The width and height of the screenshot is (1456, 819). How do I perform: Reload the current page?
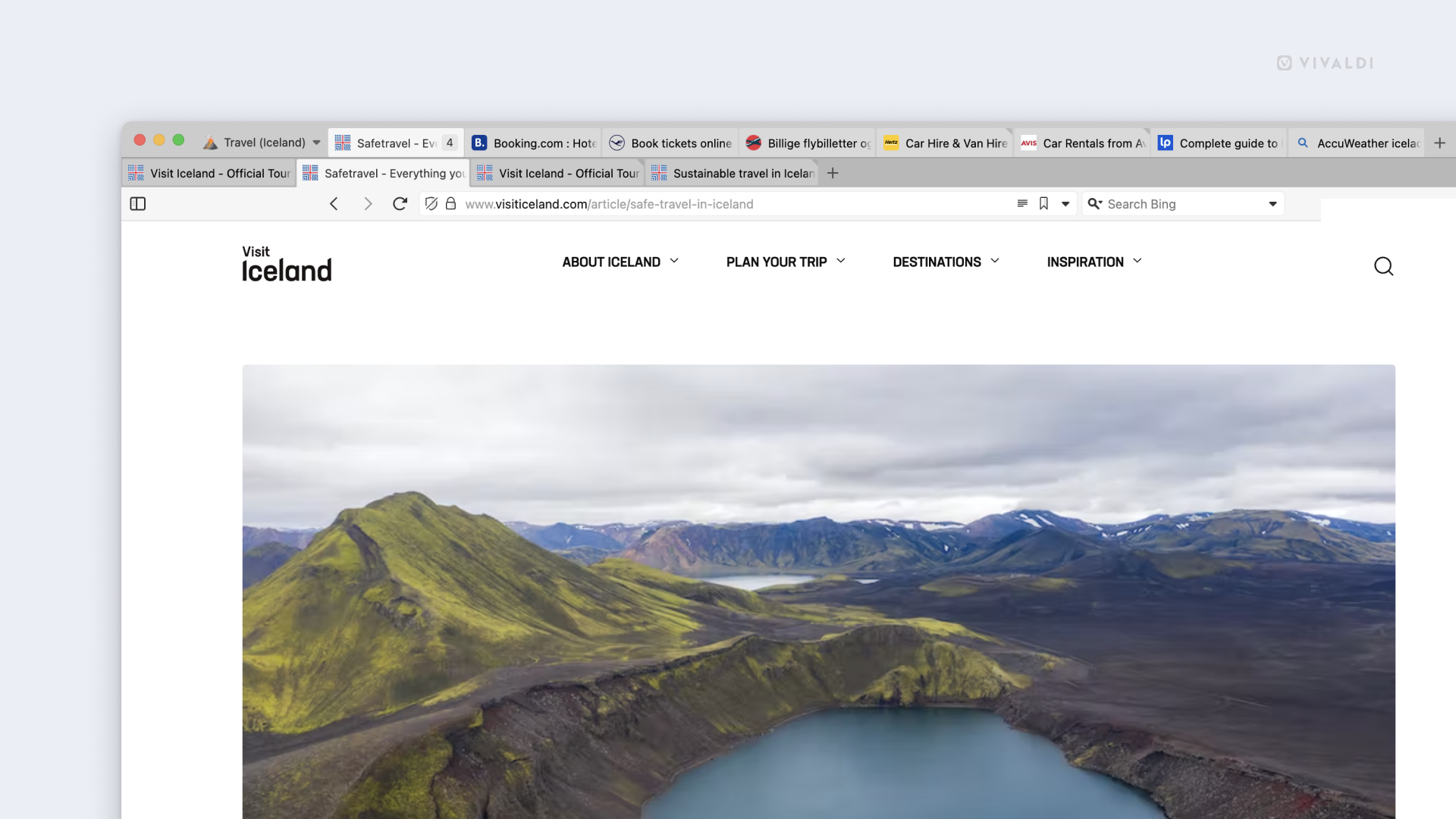400,204
